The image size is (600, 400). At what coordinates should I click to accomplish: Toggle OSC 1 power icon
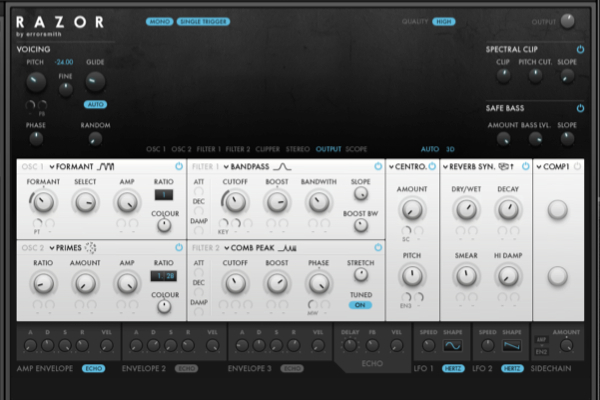[x=179, y=167]
